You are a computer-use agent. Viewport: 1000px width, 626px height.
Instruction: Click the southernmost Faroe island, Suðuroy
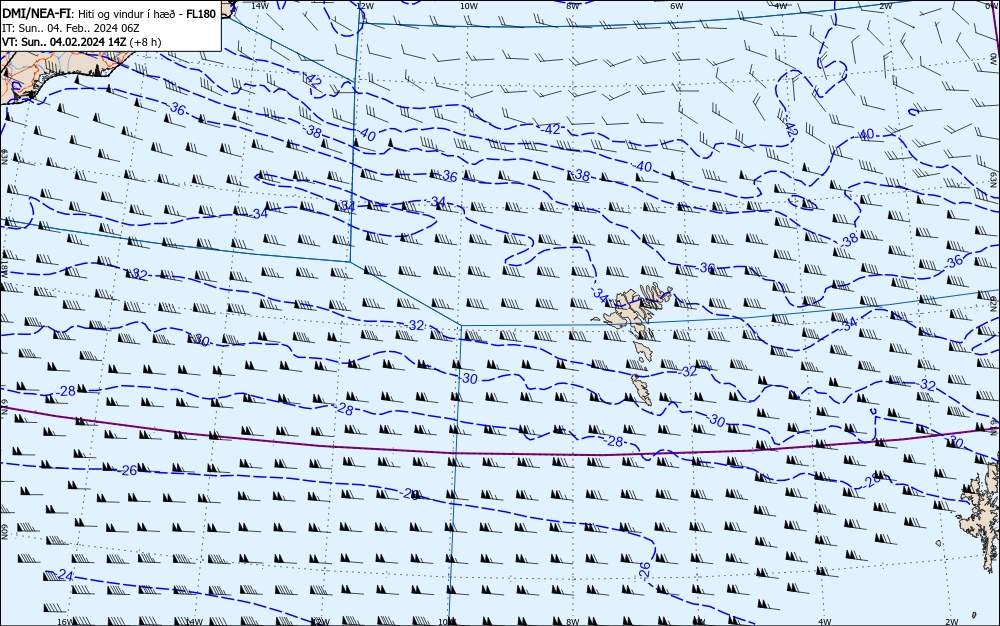pos(642,389)
